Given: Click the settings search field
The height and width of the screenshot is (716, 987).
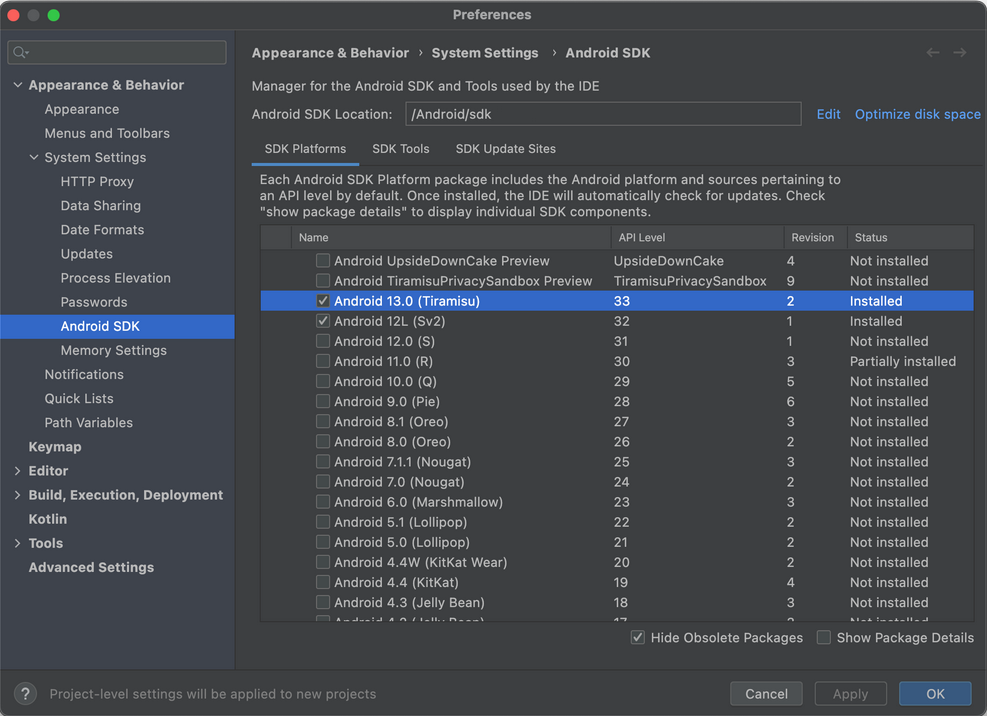Looking at the screenshot, I should [117, 52].
